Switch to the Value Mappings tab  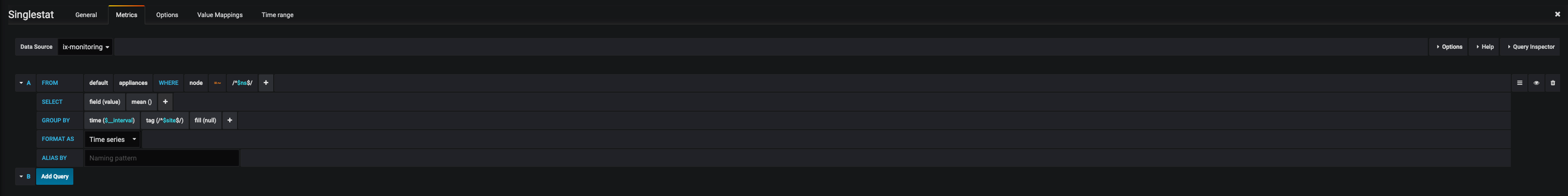tap(220, 15)
